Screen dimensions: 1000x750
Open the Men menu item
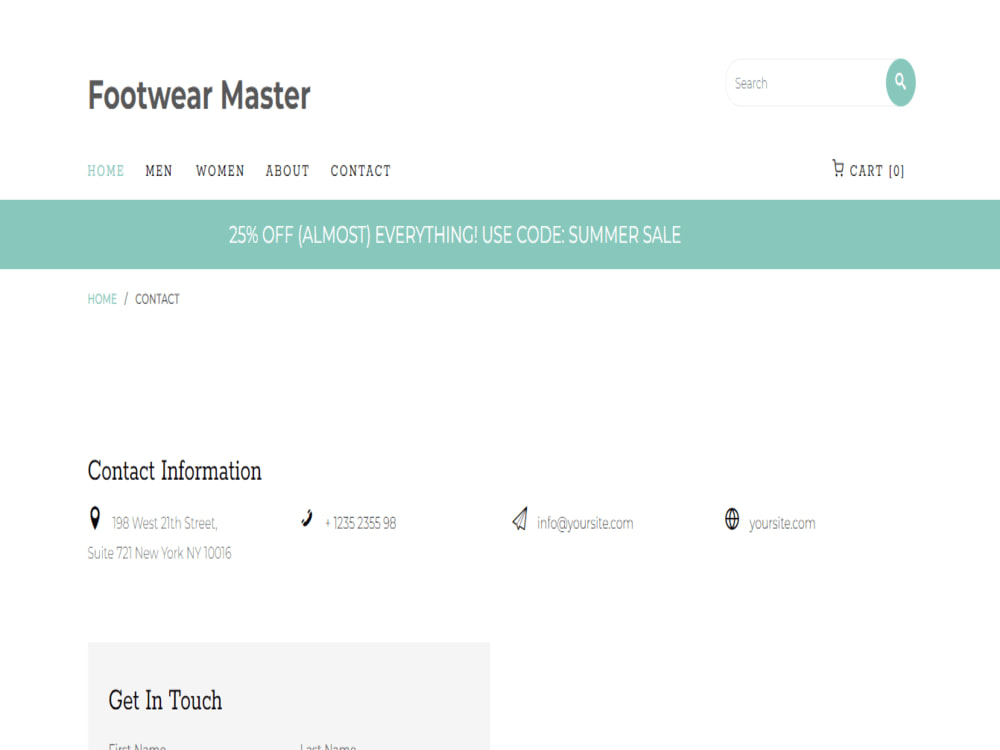click(x=159, y=171)
